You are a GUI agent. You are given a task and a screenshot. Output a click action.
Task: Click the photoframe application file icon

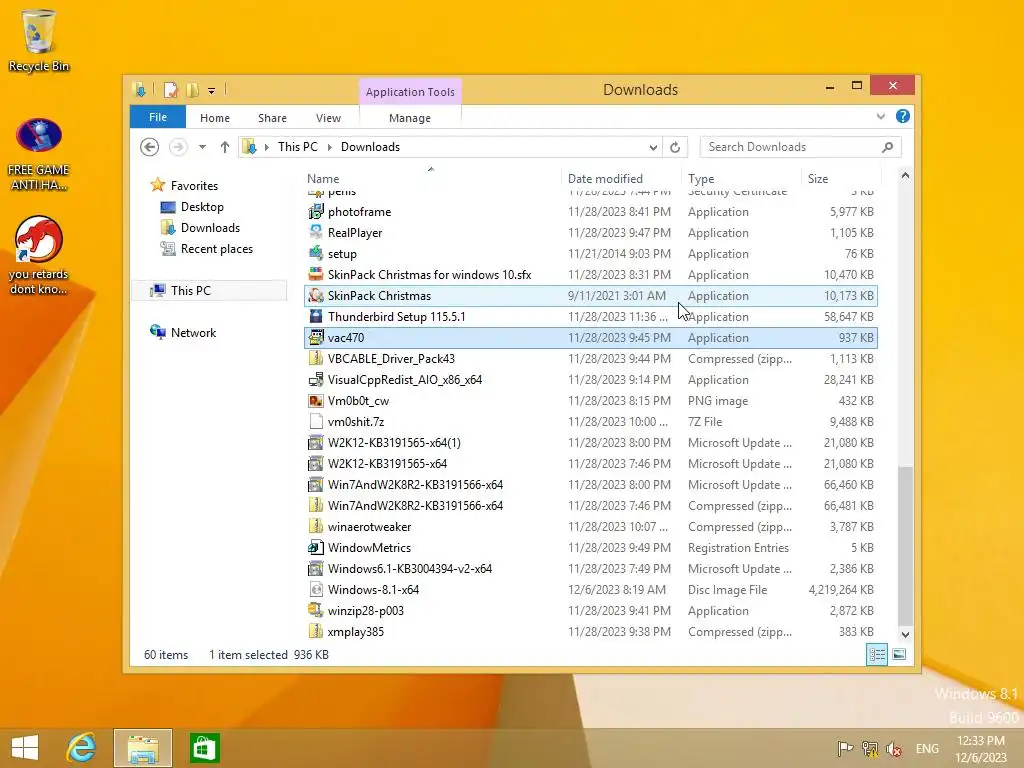click(x=315, y=212)
